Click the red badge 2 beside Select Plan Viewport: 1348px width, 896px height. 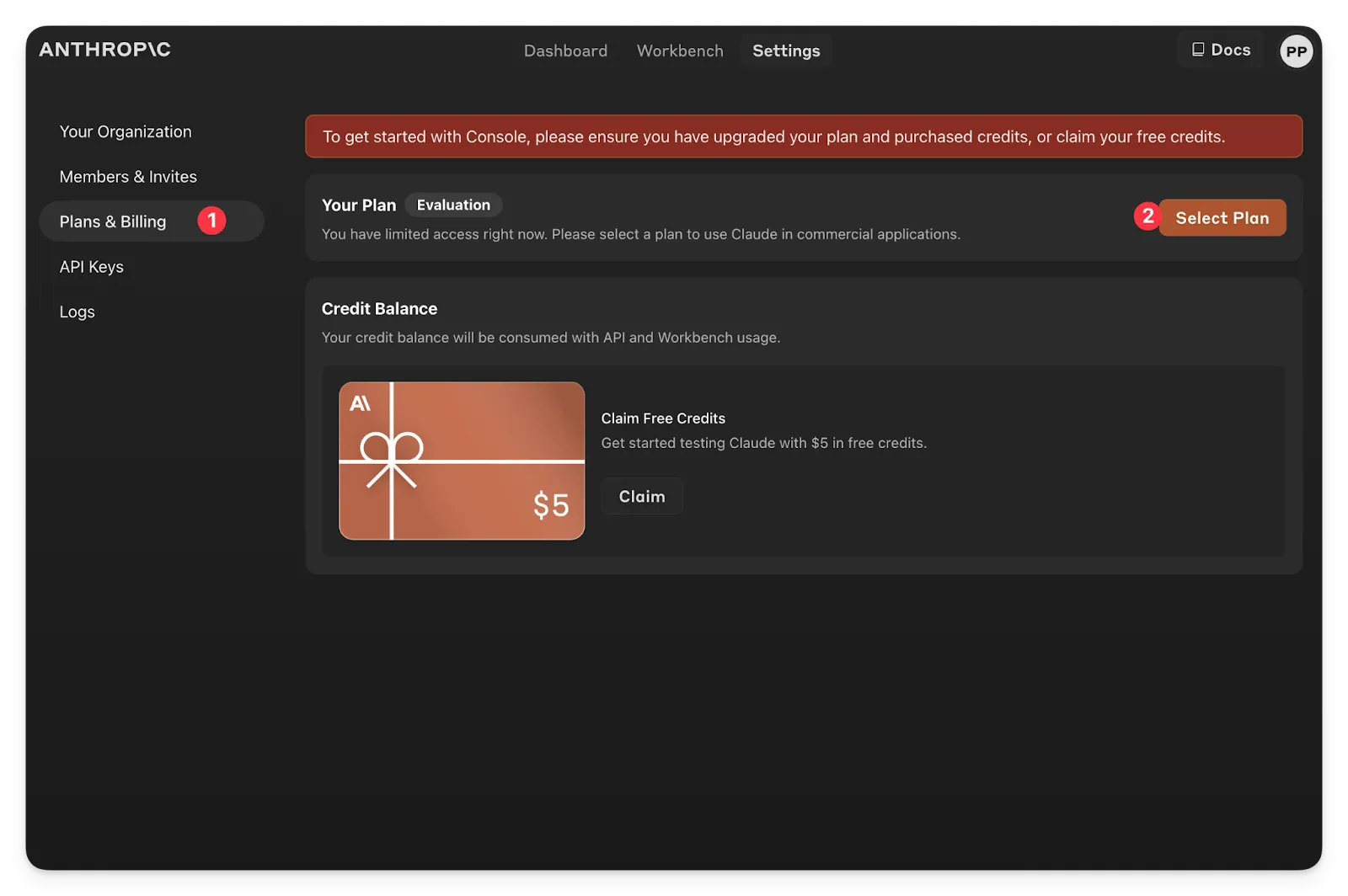(1147, 216)
